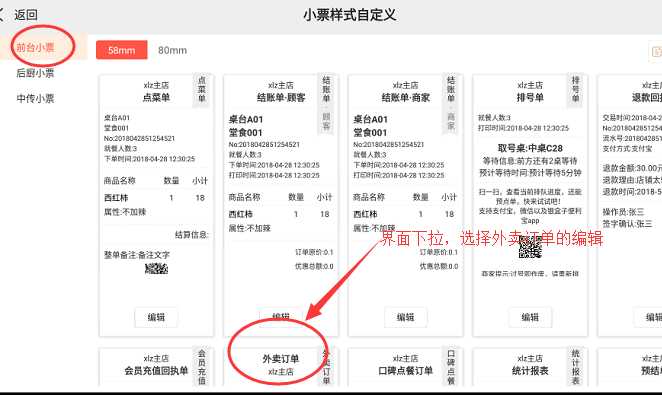
Task: Select the 外卖订单 card
Action: 281,367
